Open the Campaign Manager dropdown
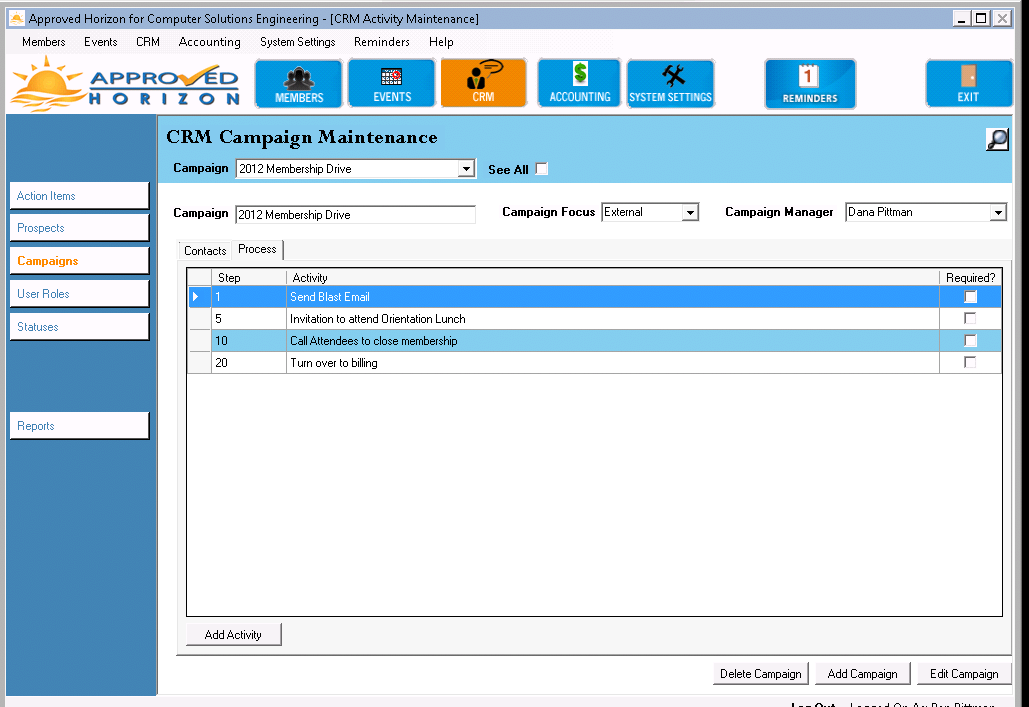 tap(997, 213)
